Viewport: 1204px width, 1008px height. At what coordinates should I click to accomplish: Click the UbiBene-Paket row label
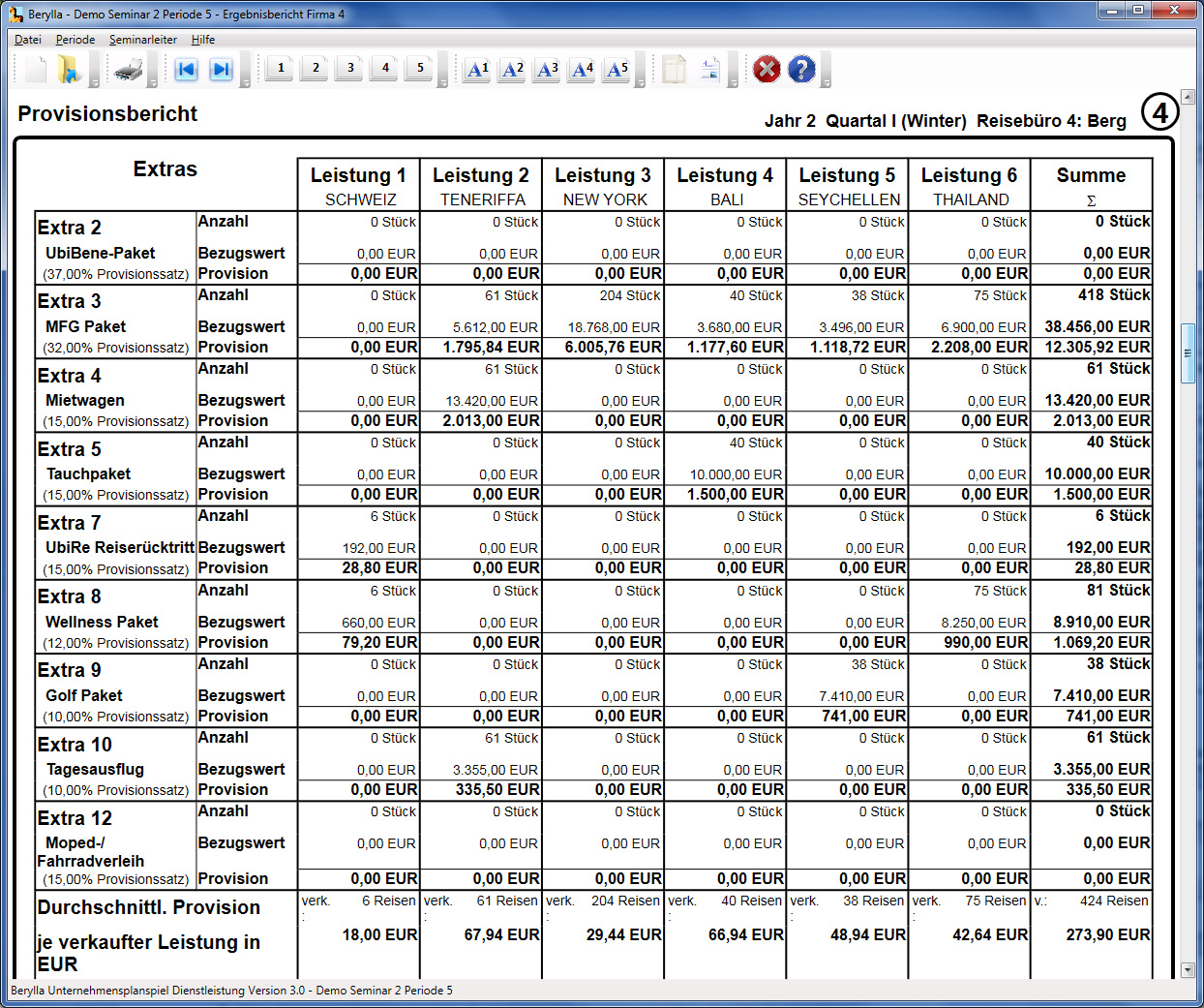pyautogui.click(x=100, y=253)
